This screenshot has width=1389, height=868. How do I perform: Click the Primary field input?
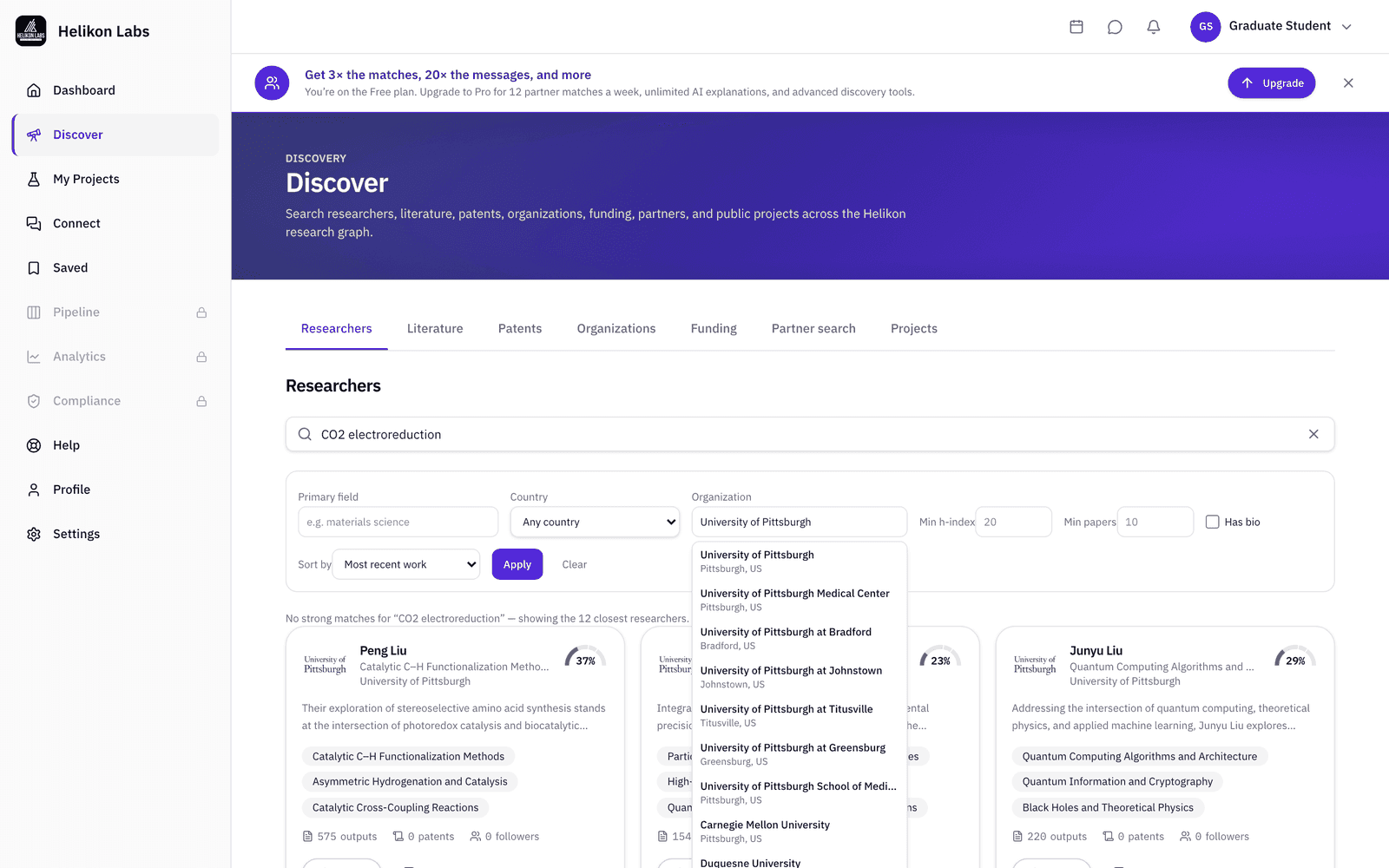tap(398, 522)
